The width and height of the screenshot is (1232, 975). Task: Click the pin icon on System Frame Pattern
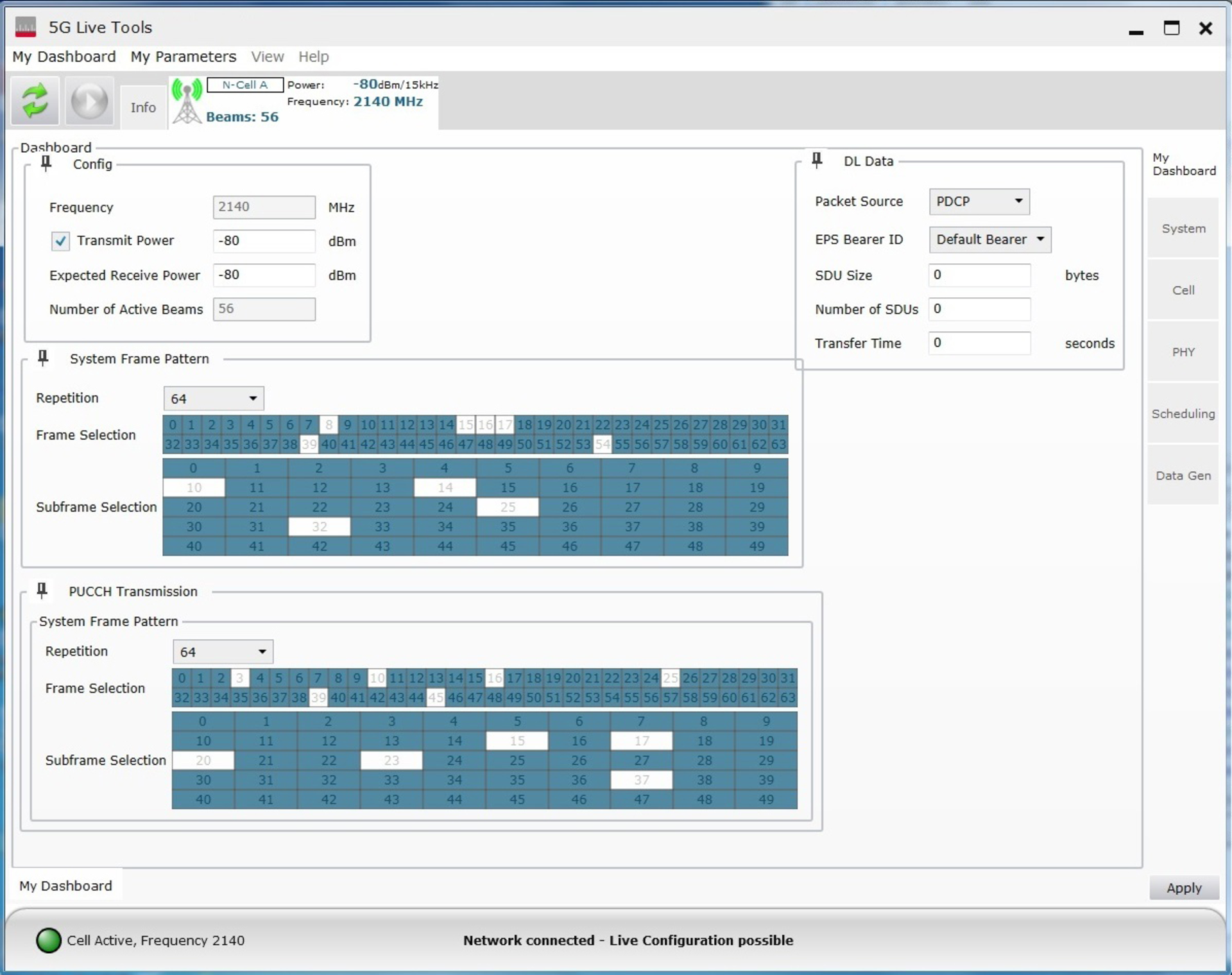(42, 358)
